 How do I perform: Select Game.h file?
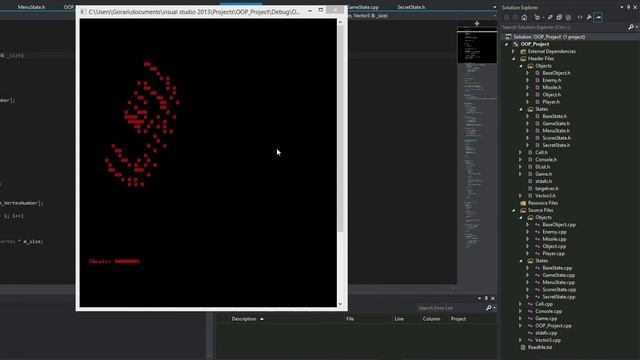(x=543, y=174)
